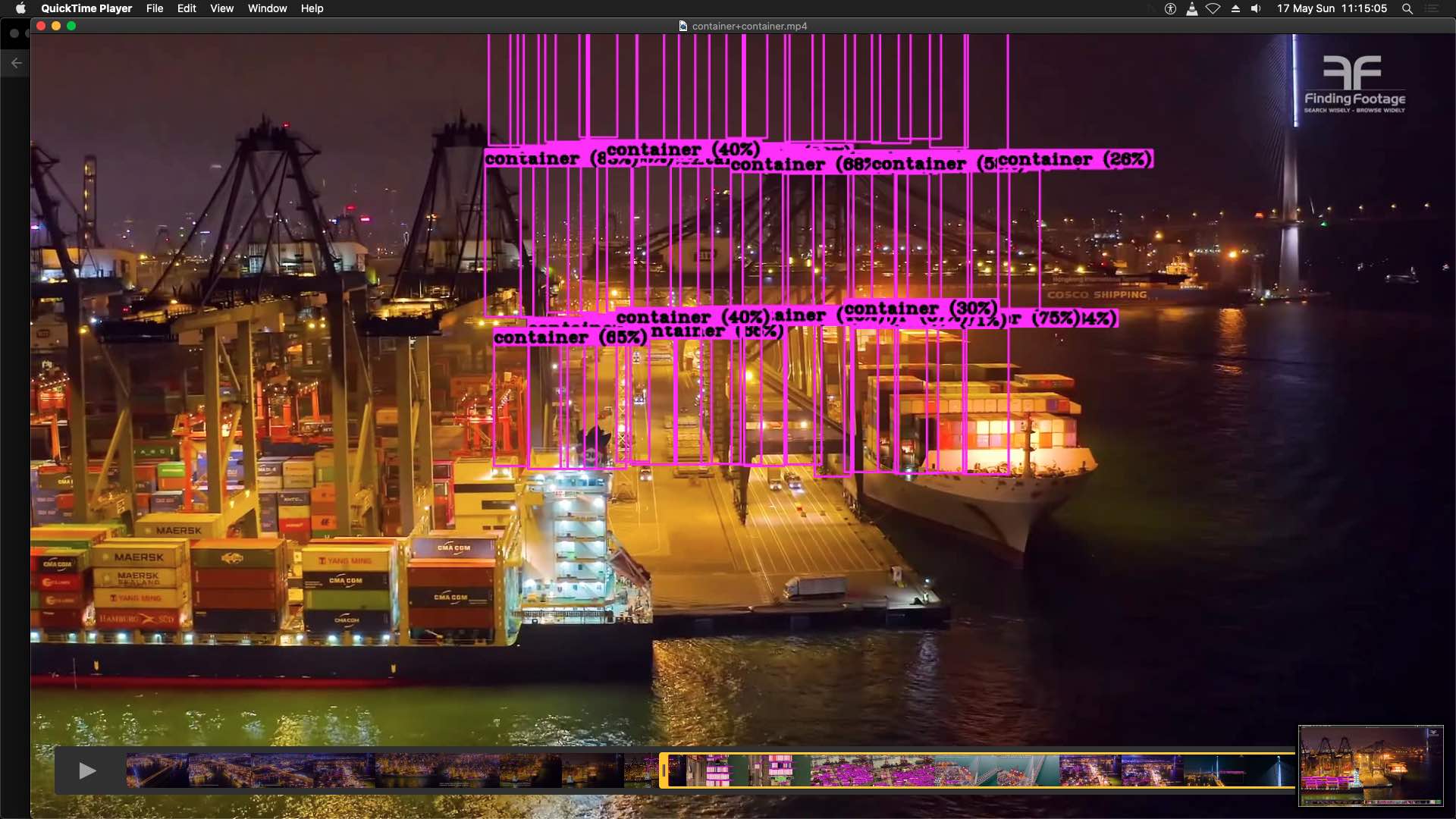Open the QuickTime Player menu
The width and height of the screenshot is (1456, 819).
[86, 8]
